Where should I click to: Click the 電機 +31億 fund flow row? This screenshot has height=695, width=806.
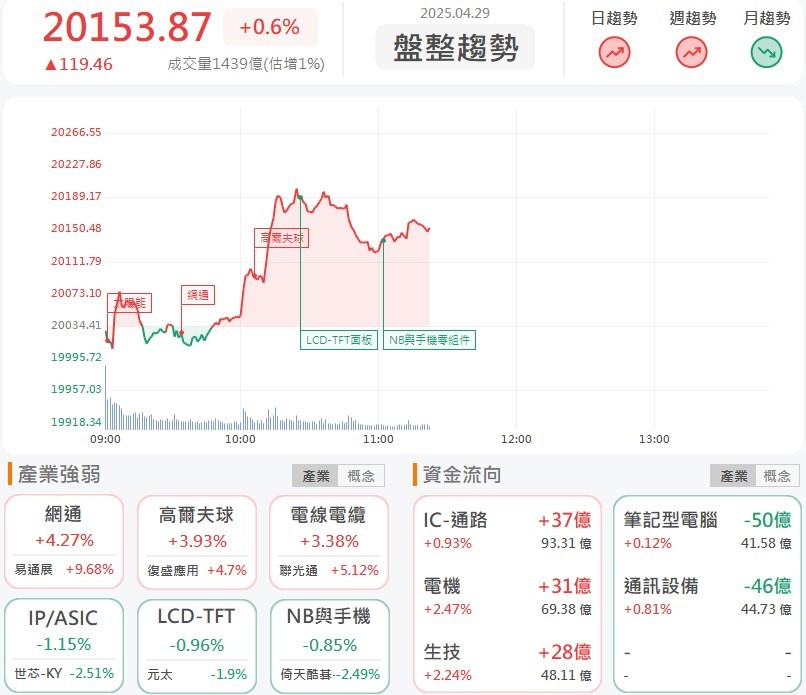click(507, 596)
